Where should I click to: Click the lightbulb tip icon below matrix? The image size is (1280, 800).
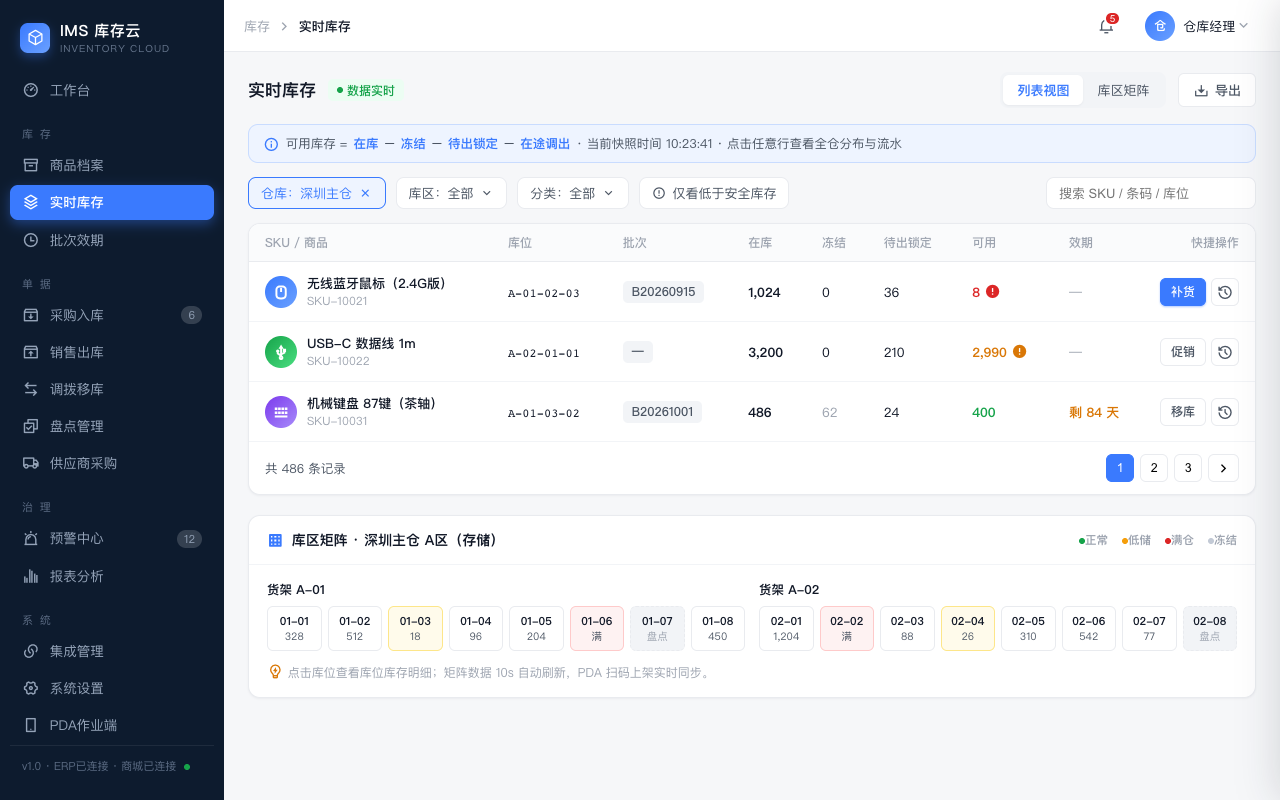(275, 672)
